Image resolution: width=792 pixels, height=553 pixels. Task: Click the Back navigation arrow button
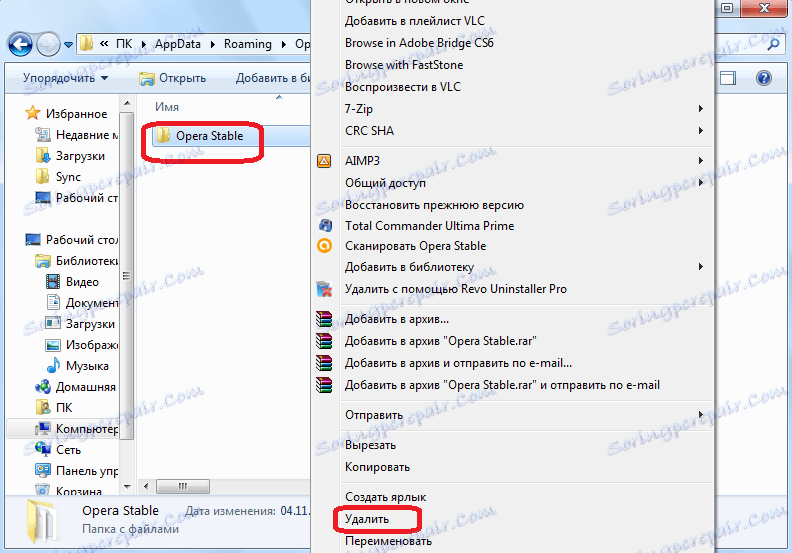[20, 44]
